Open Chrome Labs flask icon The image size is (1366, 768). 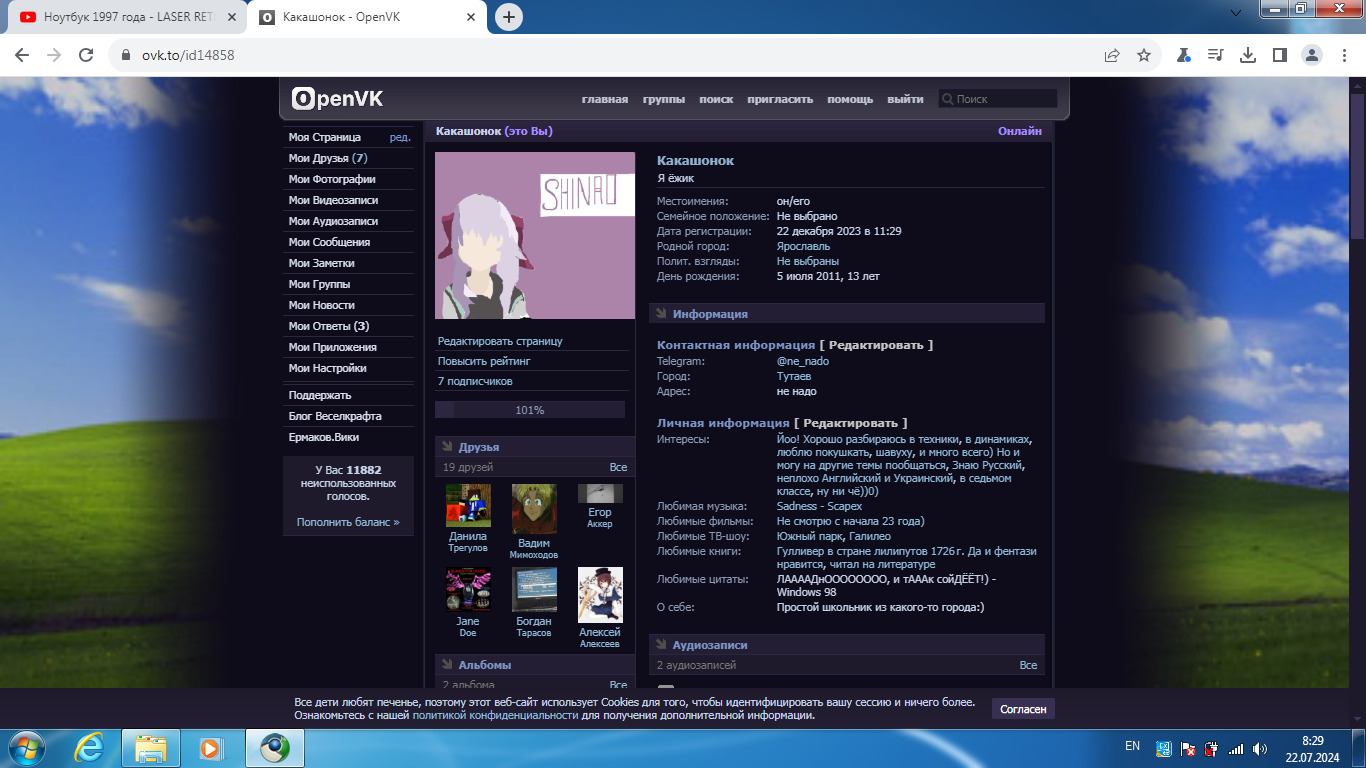tap(1183, 55)
